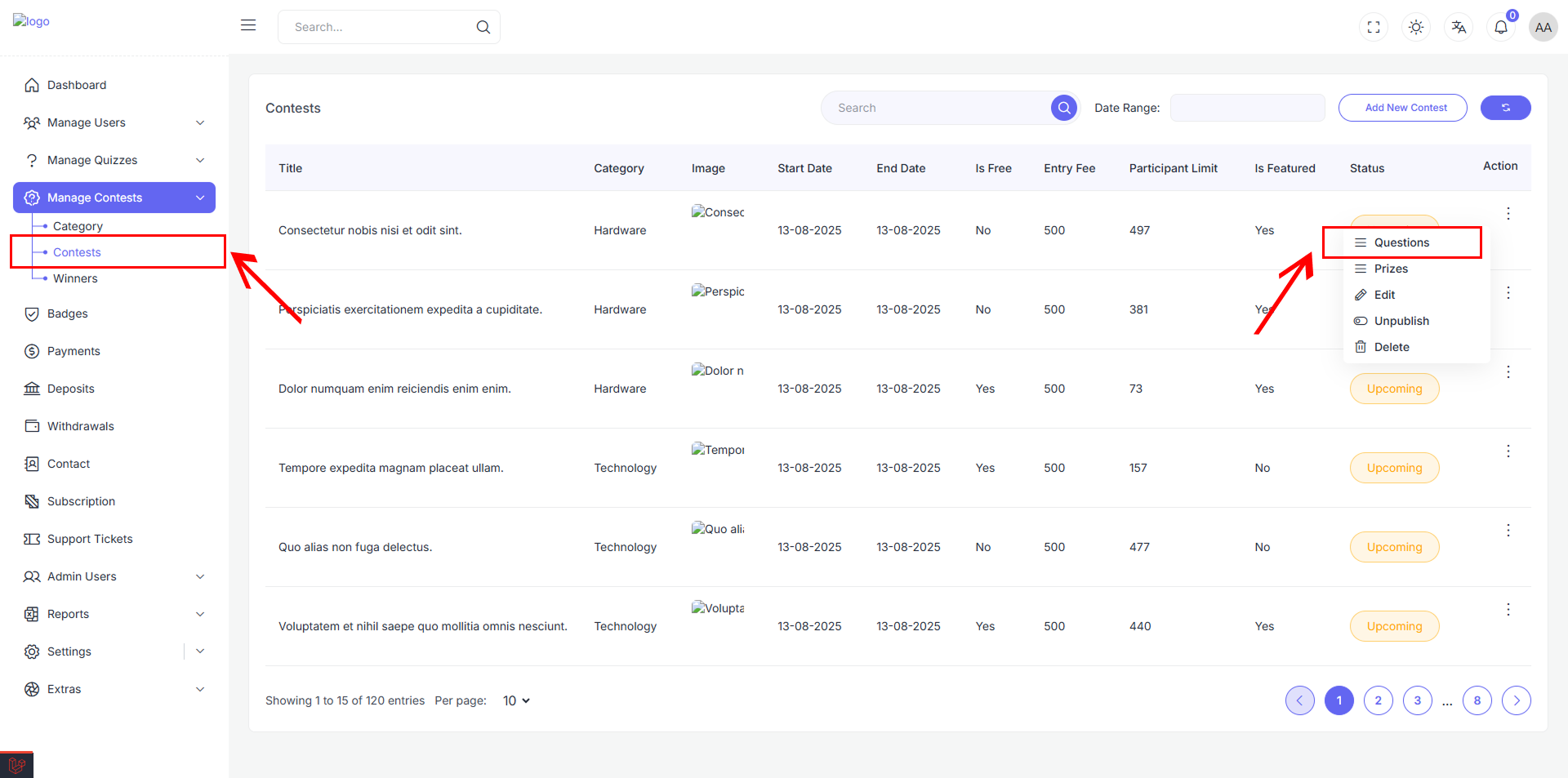This screenshot has width=1568, height=778.
Task: Go to pagination page 2
Action: pos(1379,700)
